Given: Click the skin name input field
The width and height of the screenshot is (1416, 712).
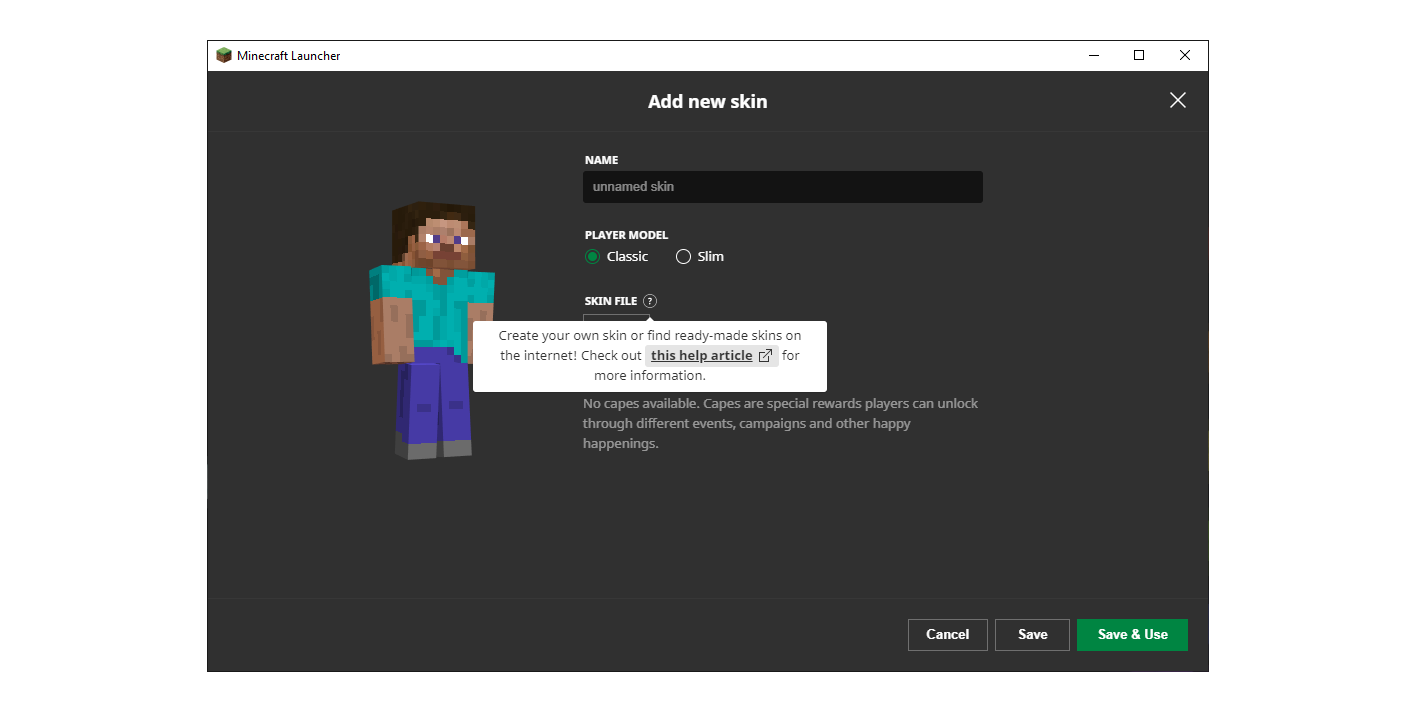Looking at the screenshot, I should [x=783, y=187].
